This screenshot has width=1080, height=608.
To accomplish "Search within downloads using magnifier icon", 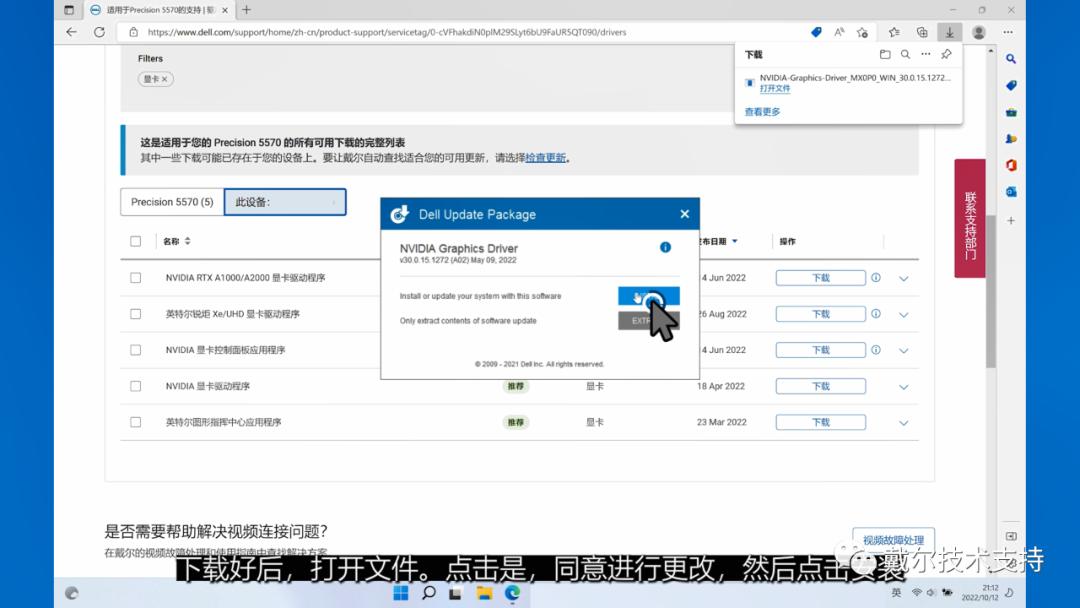I will (905, 54).
